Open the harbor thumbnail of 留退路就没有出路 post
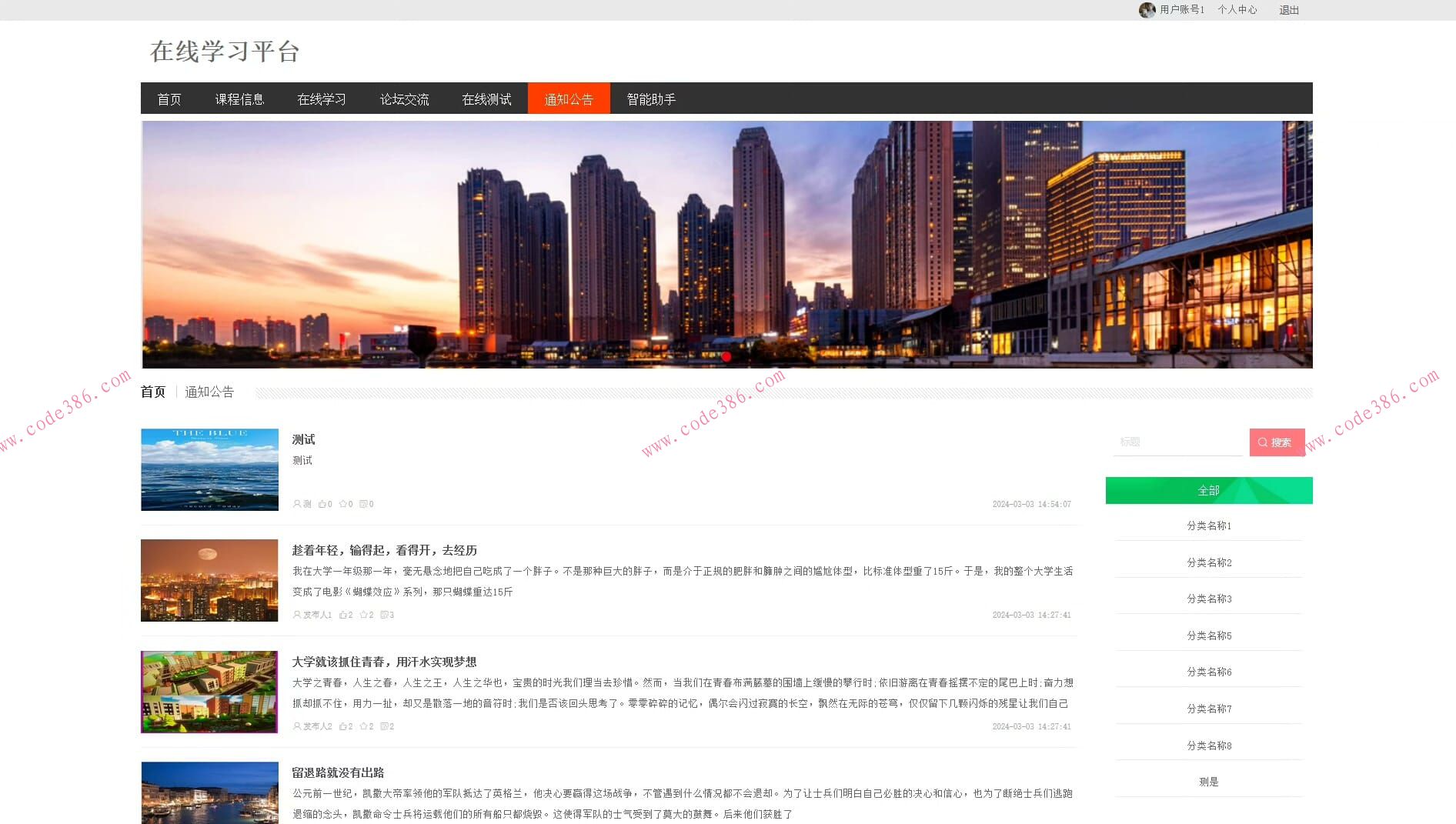Viewport: 1456px width, 824px height. pos(209,793)
